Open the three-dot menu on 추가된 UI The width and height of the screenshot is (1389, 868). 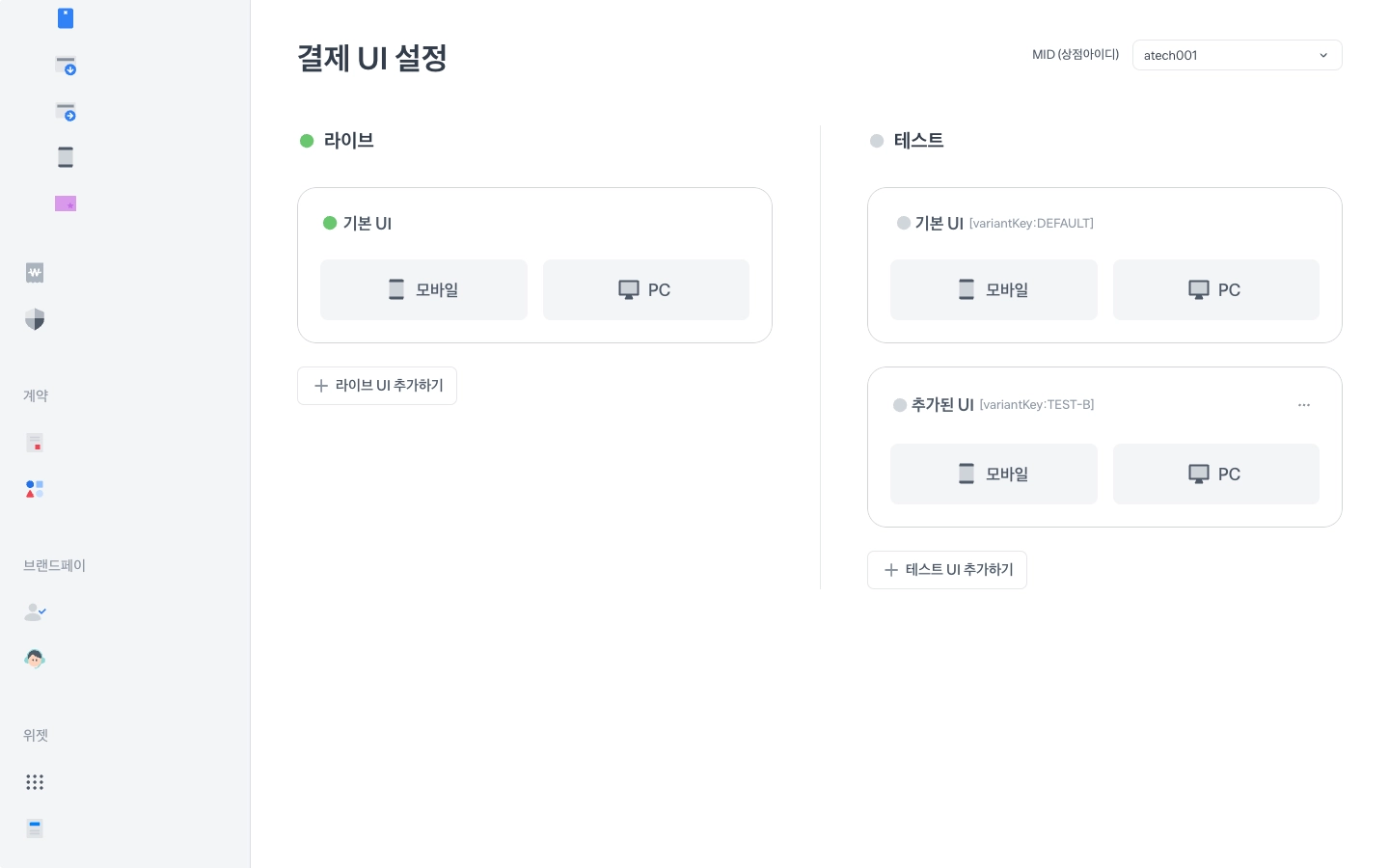coord(1304,405)
